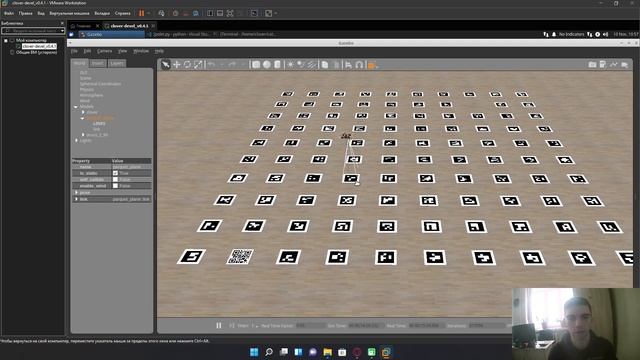Expand the Lights tree node
The width and height of the screenshot is (640, 360).
point(76,140)
